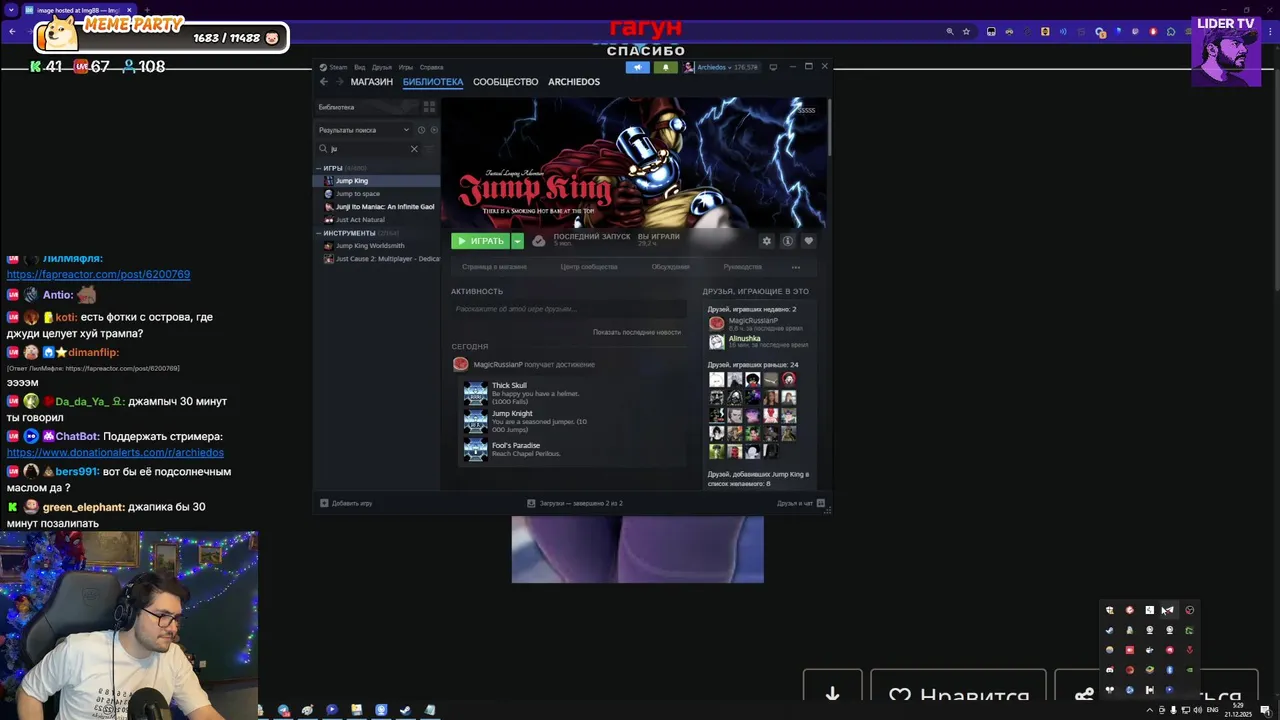Click Добавить игру button

click(347, 503)
